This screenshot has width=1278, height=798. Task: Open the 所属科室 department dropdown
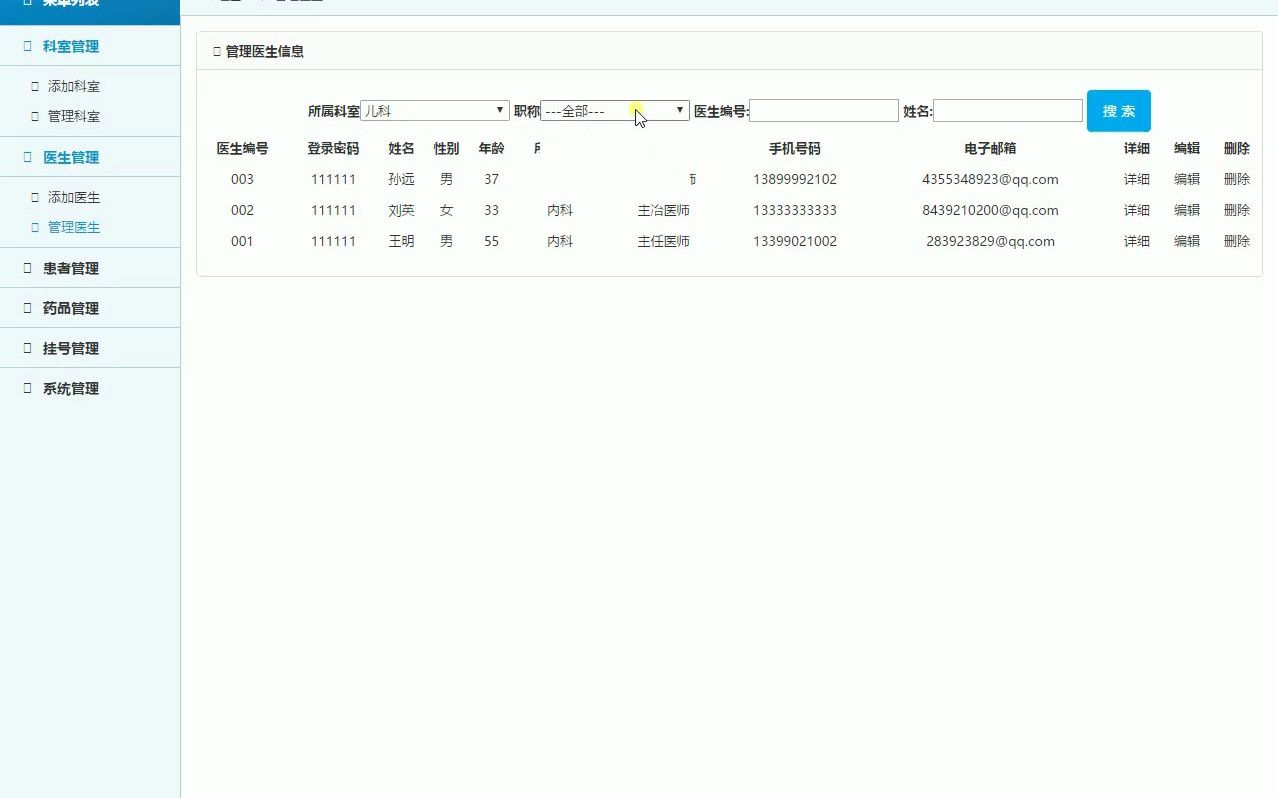coord(435,110)
